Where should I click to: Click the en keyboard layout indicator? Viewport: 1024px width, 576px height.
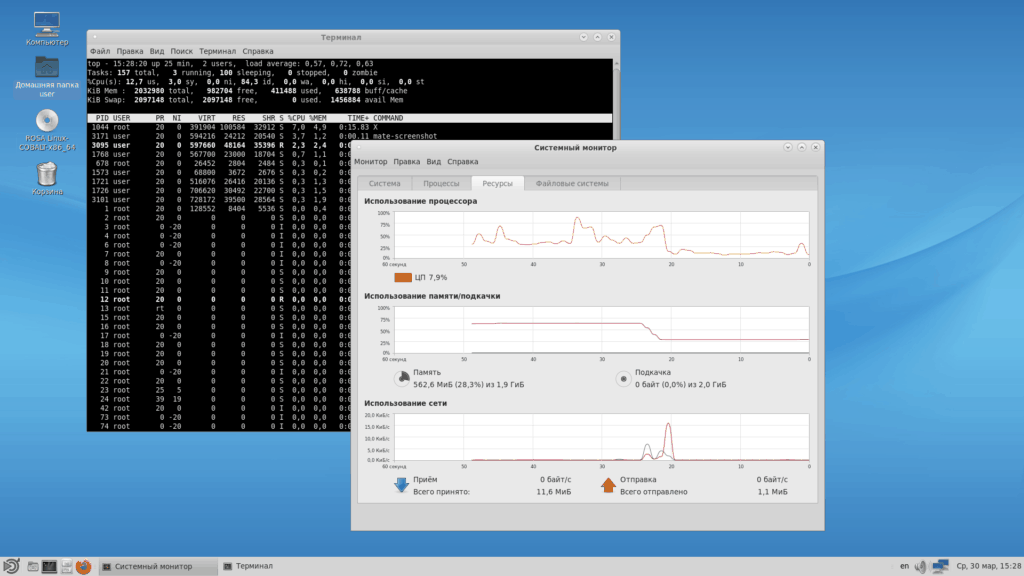pyautogui.click(x=904, y=566)
